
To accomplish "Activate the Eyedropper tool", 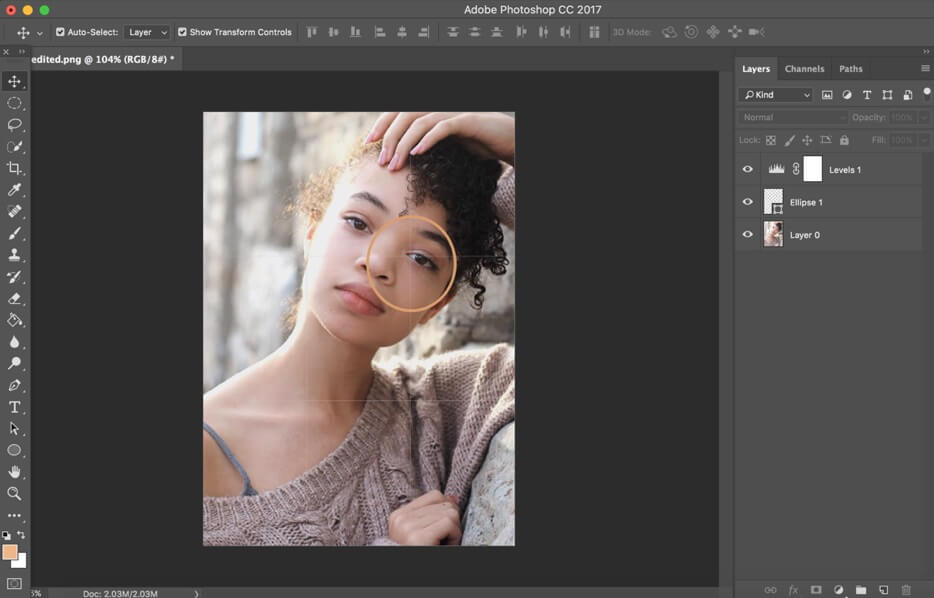I will tap(15, 190).
